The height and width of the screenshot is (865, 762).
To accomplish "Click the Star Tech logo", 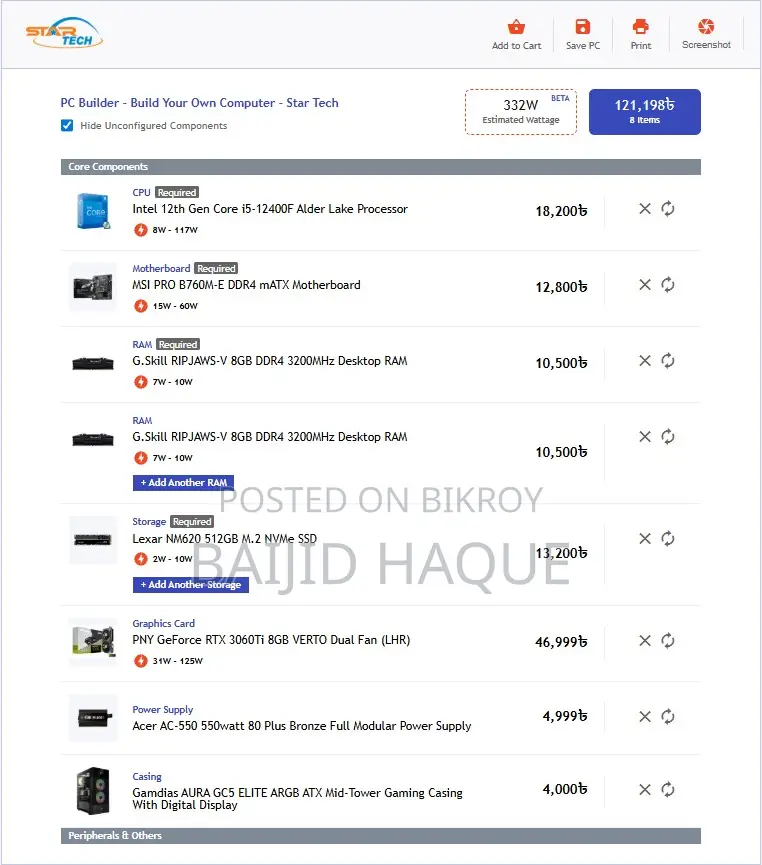I will coord(64,33).
